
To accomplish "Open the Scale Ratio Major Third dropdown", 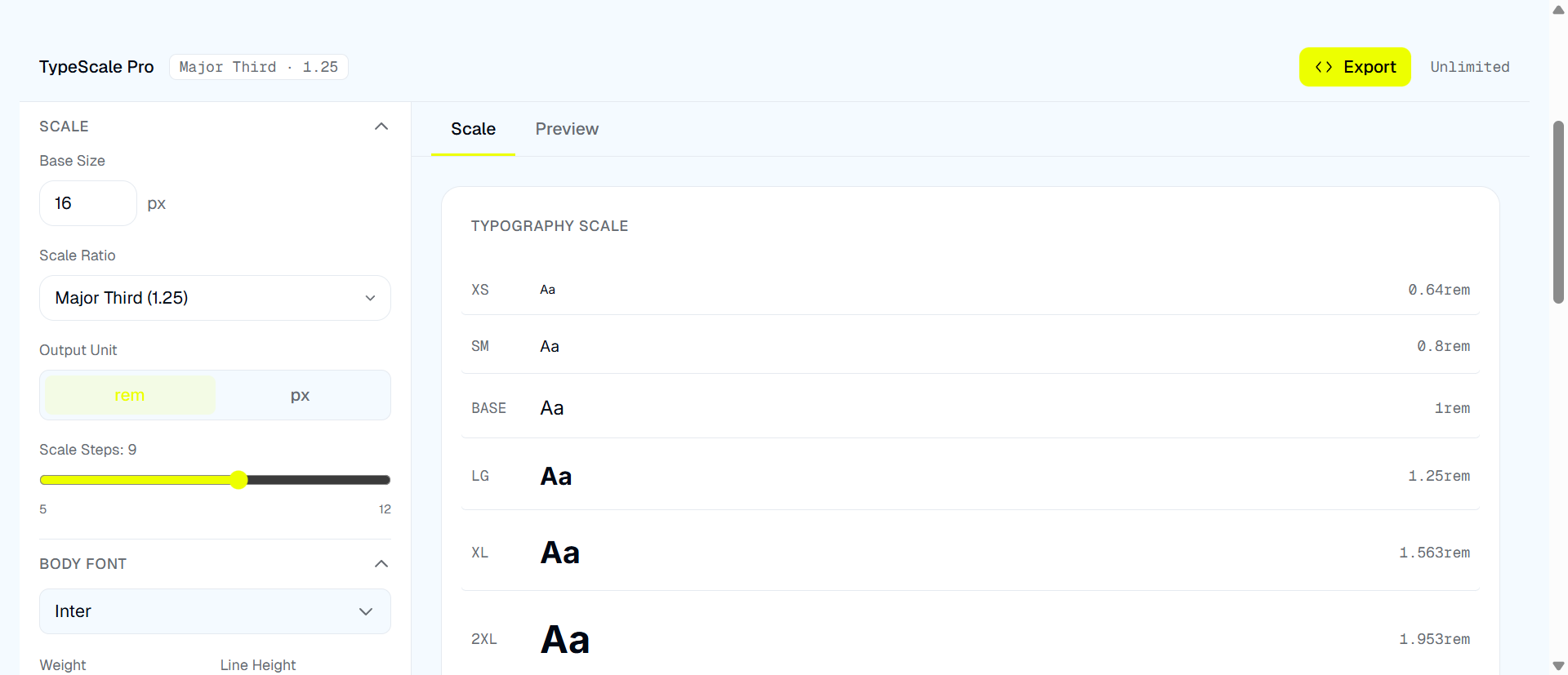I will [x=215, y=298].
